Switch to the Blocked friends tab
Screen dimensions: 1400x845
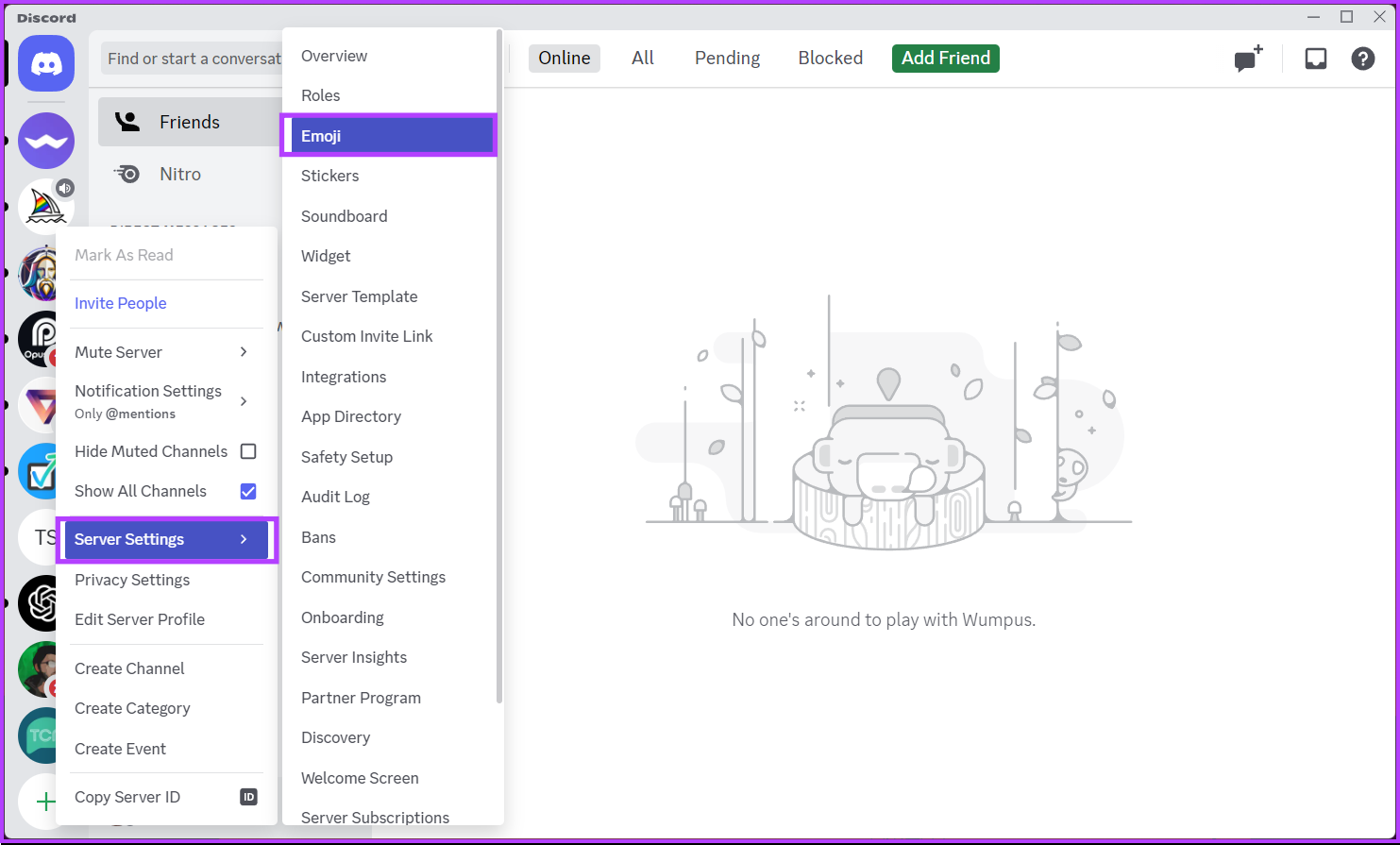click(831, 59)
